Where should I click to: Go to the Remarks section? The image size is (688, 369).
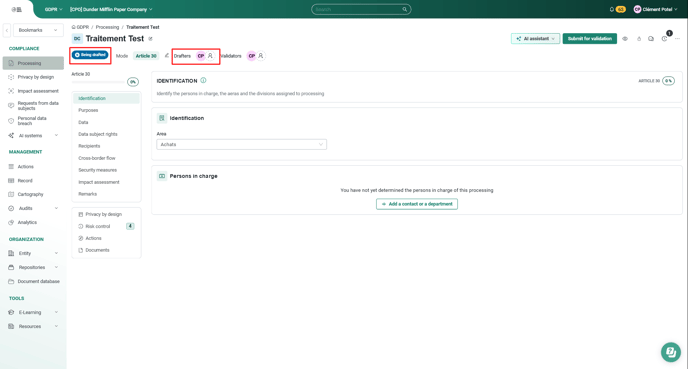point(88,194)
